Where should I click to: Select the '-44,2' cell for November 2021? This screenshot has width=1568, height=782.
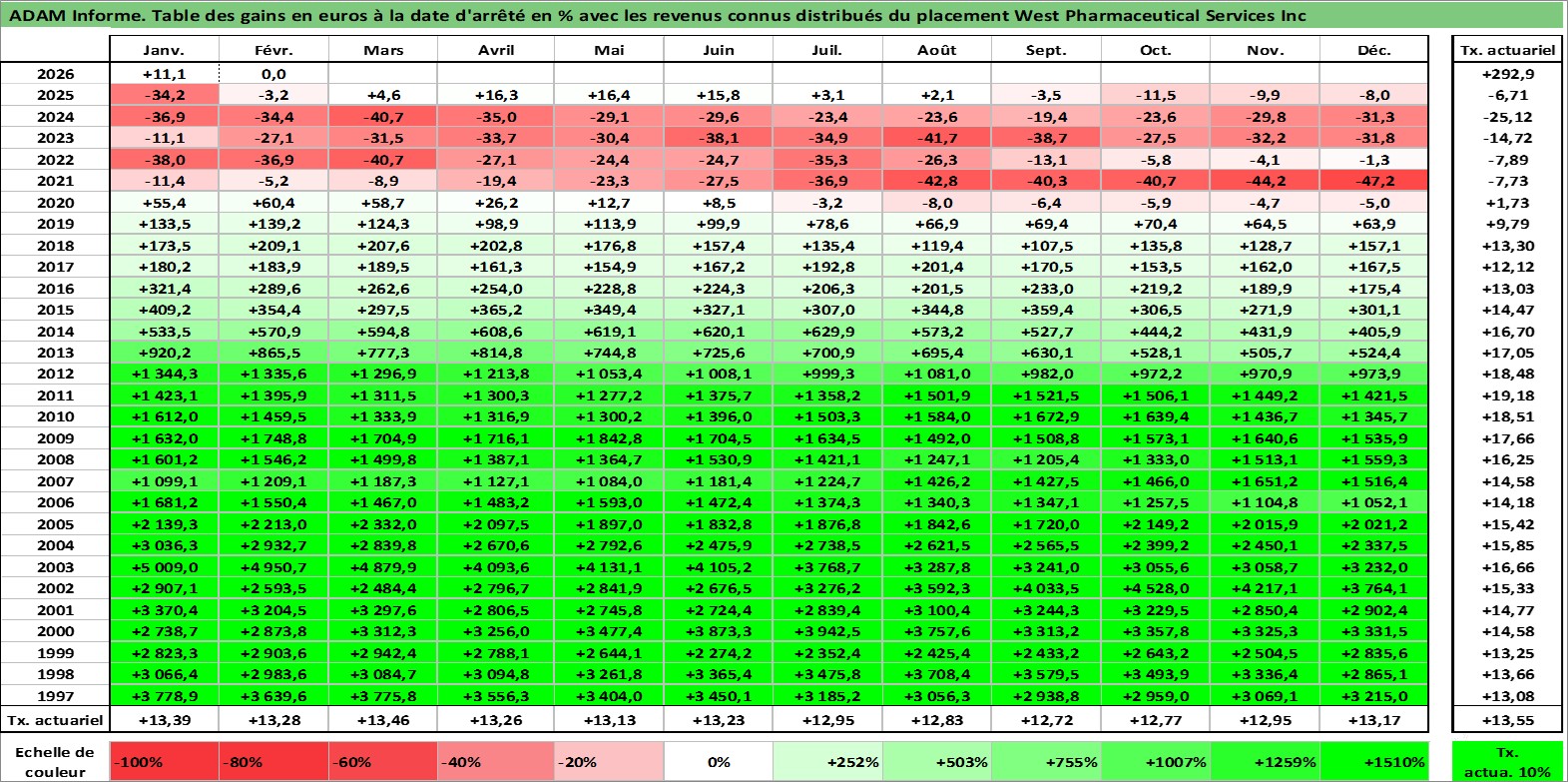pyautogui.click(x=1265, y=181)
